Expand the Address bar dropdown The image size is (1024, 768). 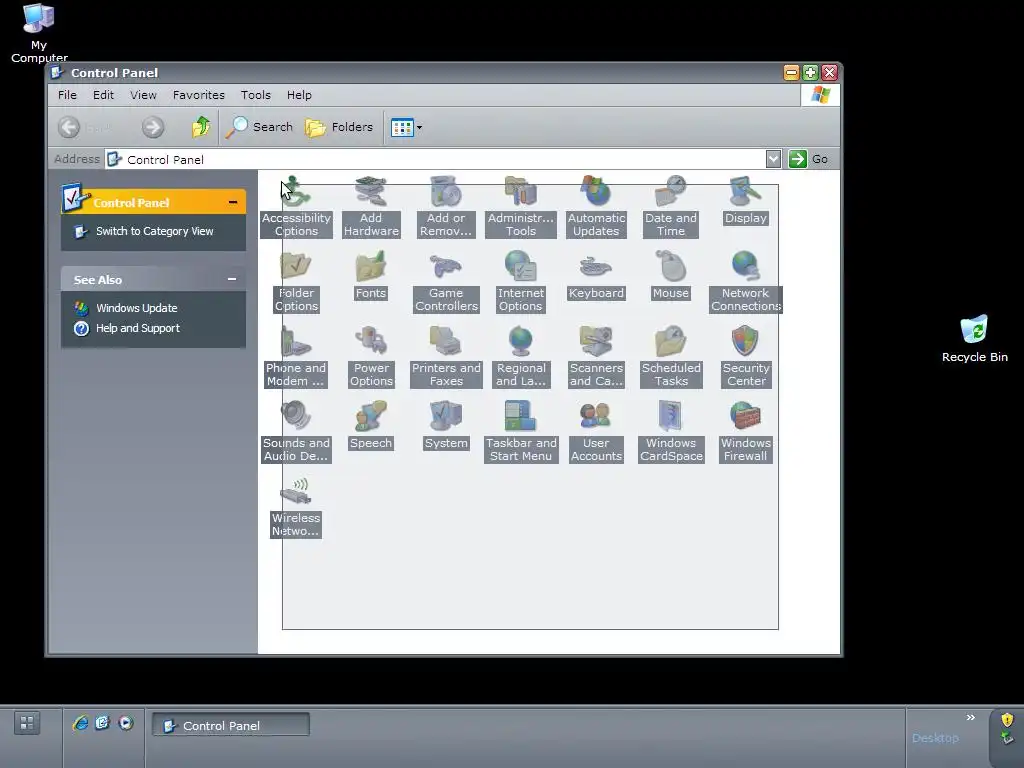pos(773,159)
